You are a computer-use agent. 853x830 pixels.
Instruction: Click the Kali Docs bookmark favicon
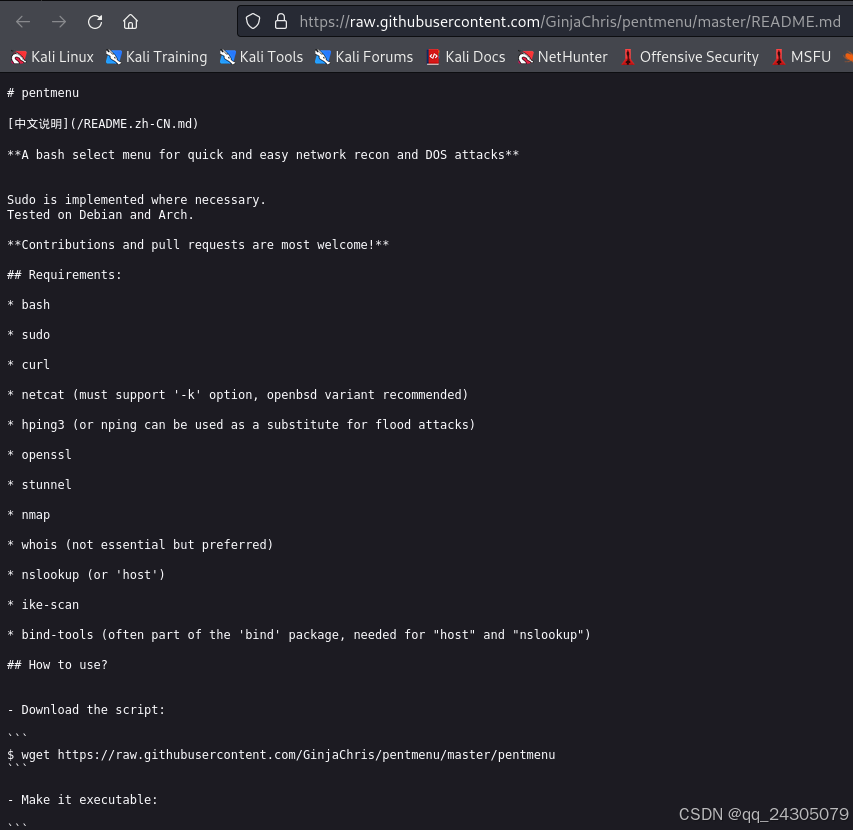tap(433, 57)
